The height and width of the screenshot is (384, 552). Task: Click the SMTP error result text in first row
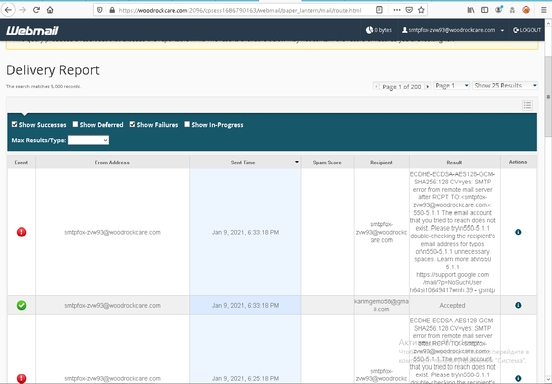point(453,232)
